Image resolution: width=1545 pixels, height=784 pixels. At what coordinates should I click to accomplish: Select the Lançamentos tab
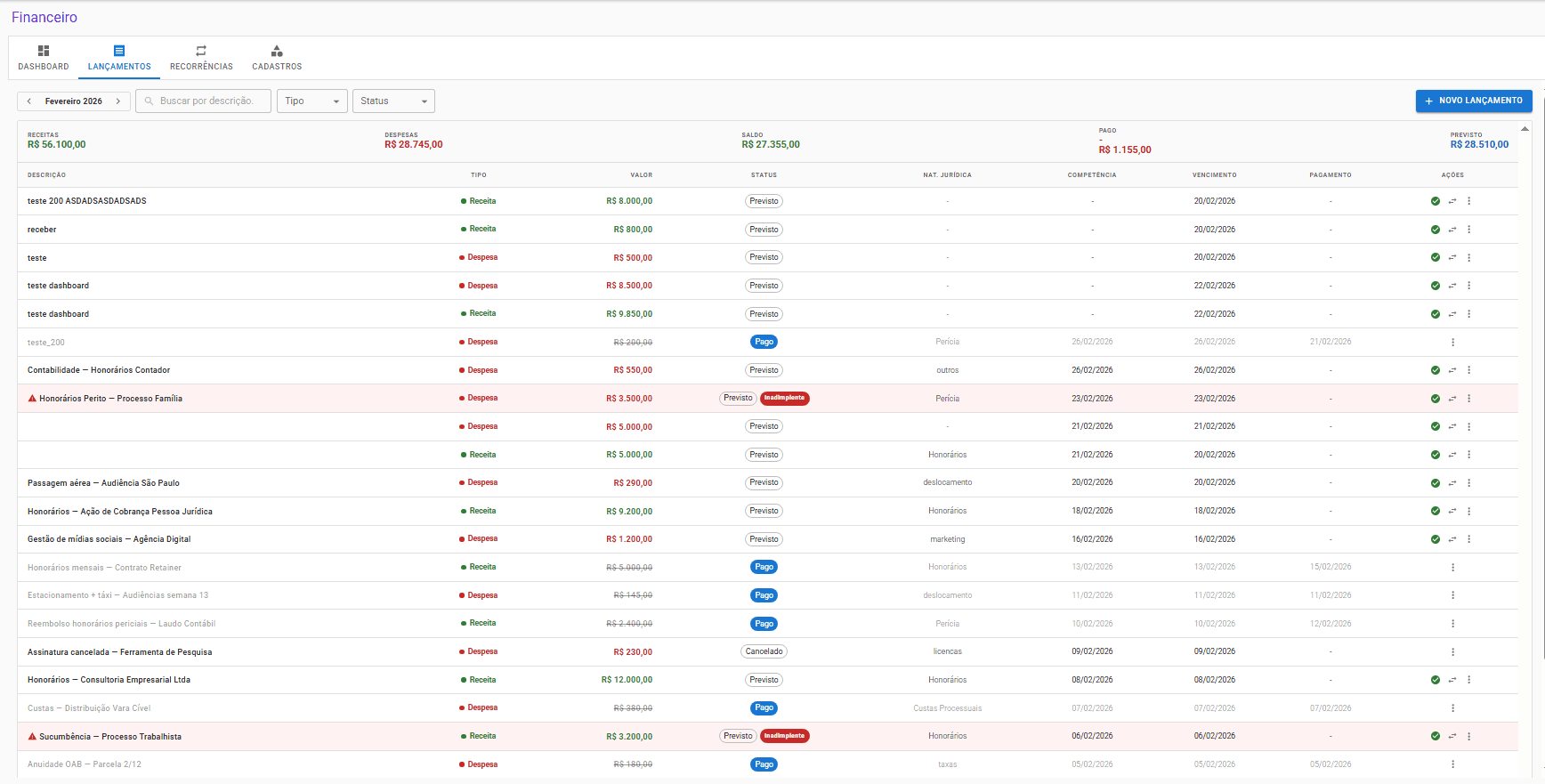(x=119, y=58)
